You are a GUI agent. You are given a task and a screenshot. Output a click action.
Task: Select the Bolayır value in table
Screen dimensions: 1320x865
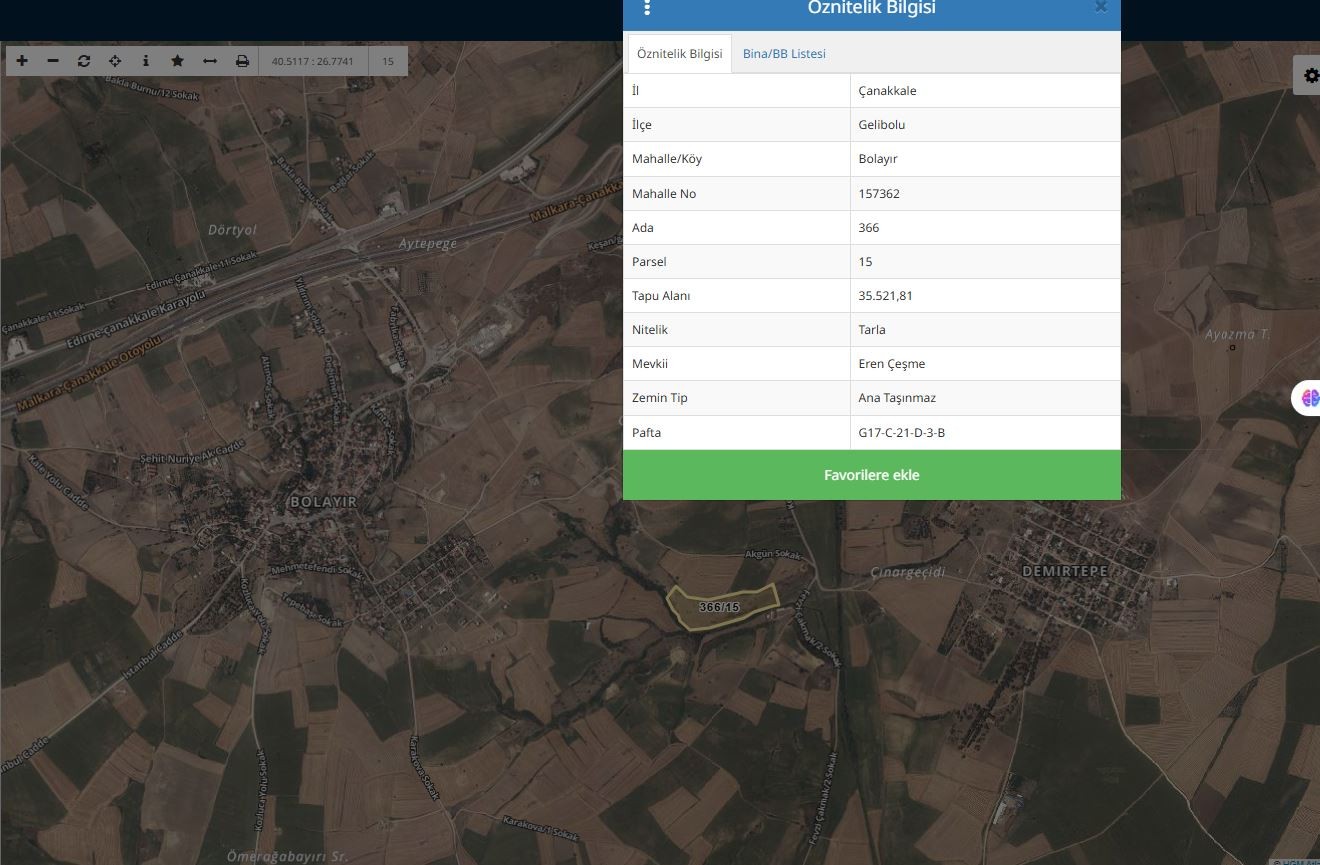click(985, 159)
